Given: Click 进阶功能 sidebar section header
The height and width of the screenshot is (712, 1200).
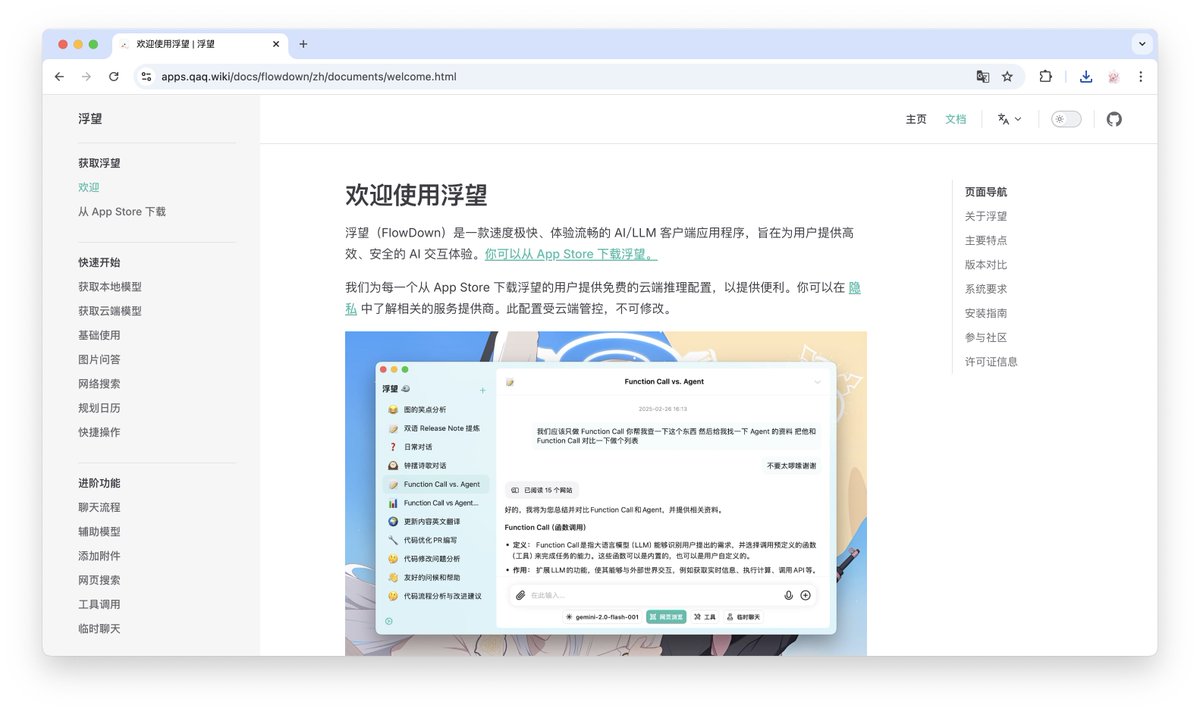Looking at the screenshot, I should 99,483.
